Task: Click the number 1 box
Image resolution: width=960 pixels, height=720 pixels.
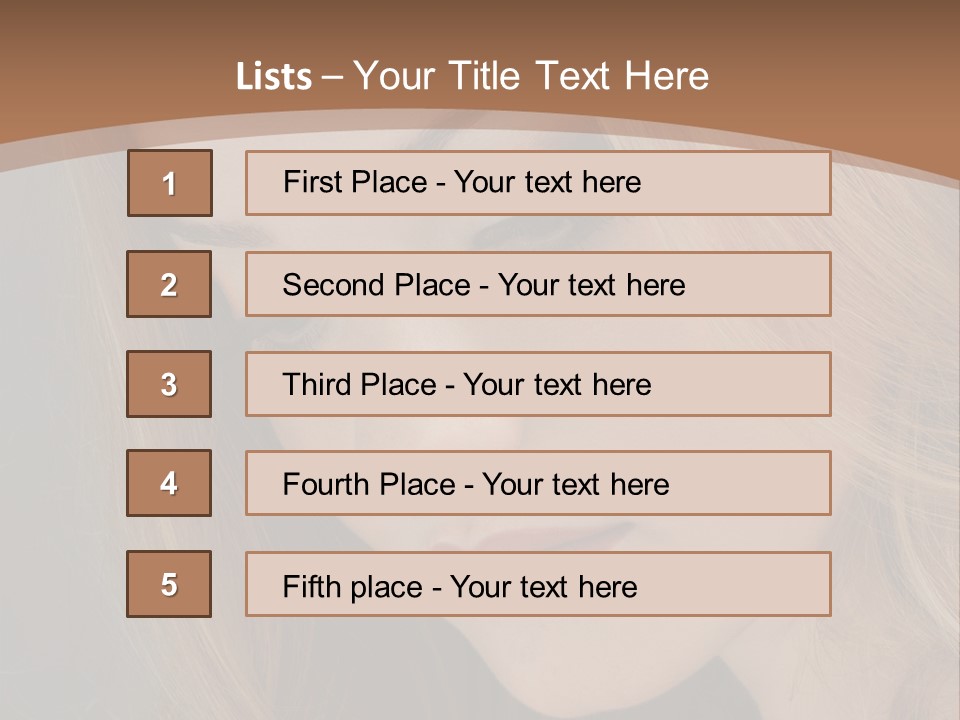Action: coord(169,183)
